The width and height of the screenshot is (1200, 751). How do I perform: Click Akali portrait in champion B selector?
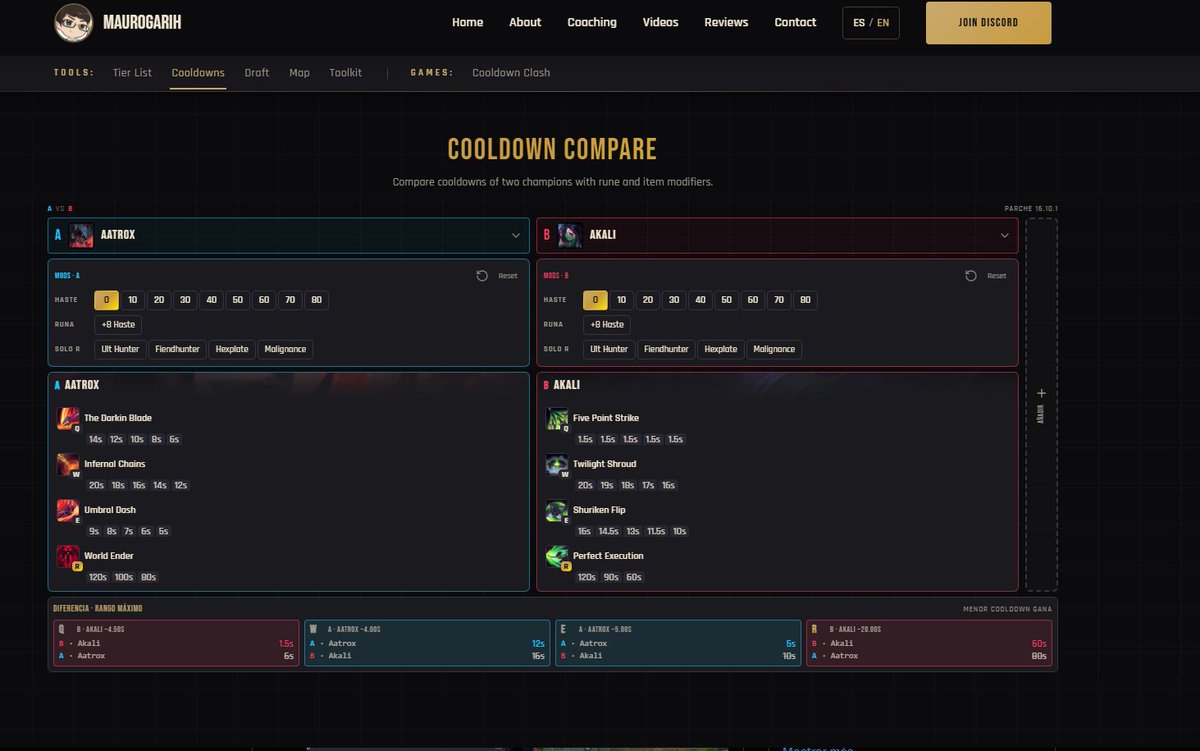(569, 235)
